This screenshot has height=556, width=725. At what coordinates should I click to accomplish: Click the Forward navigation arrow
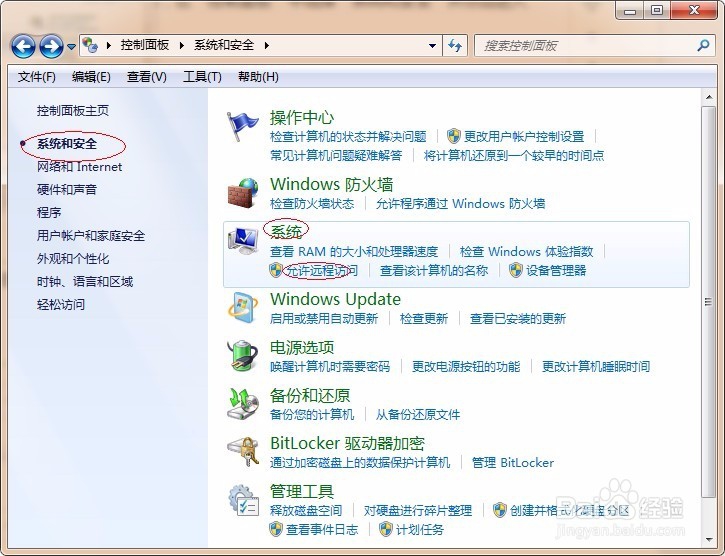click(x=51, y=46)
